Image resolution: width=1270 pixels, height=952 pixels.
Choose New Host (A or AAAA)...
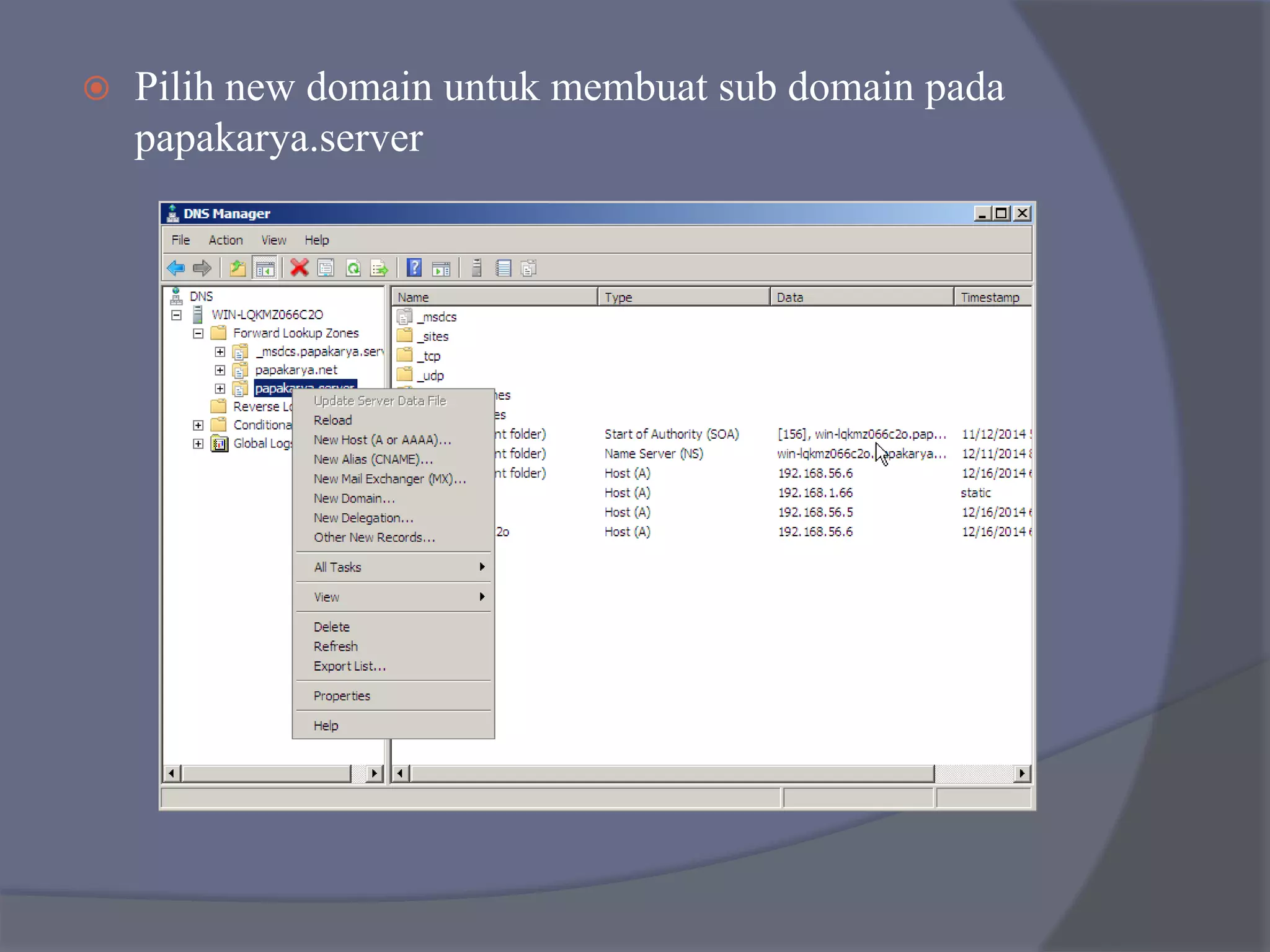(x=394, y=439)
